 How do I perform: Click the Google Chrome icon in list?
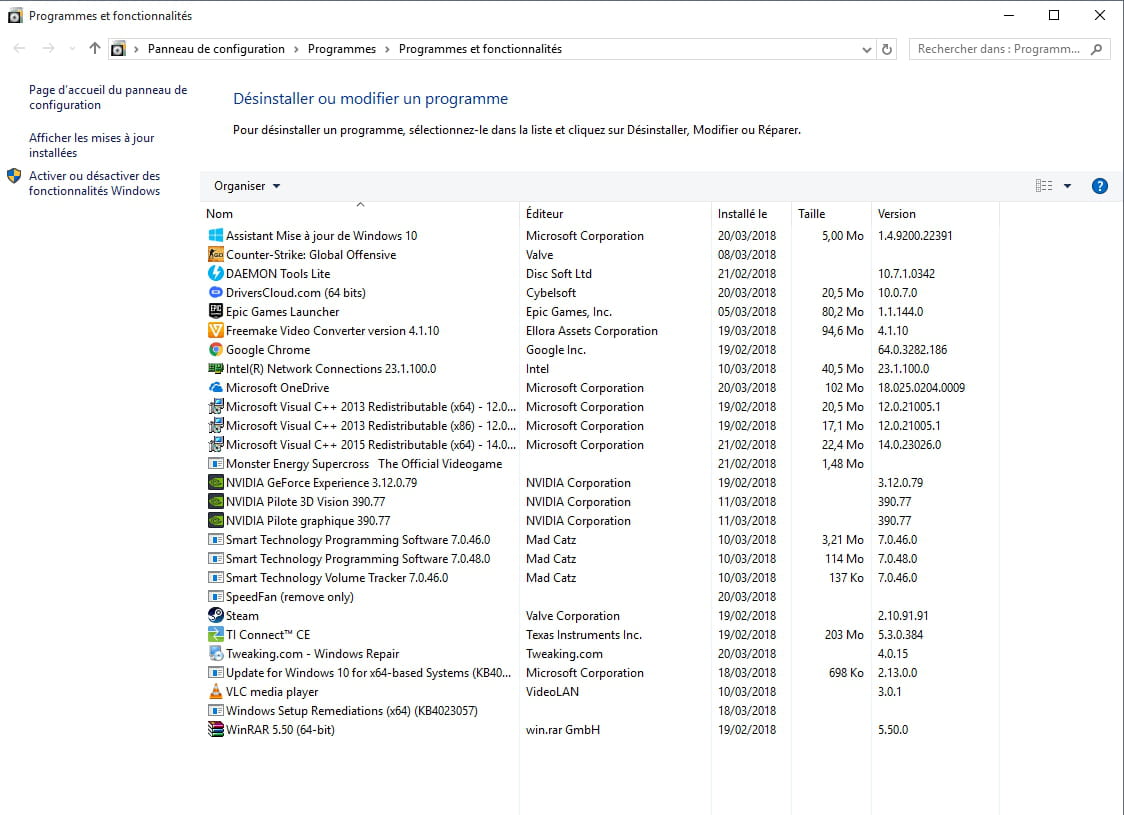pos(215,350)
